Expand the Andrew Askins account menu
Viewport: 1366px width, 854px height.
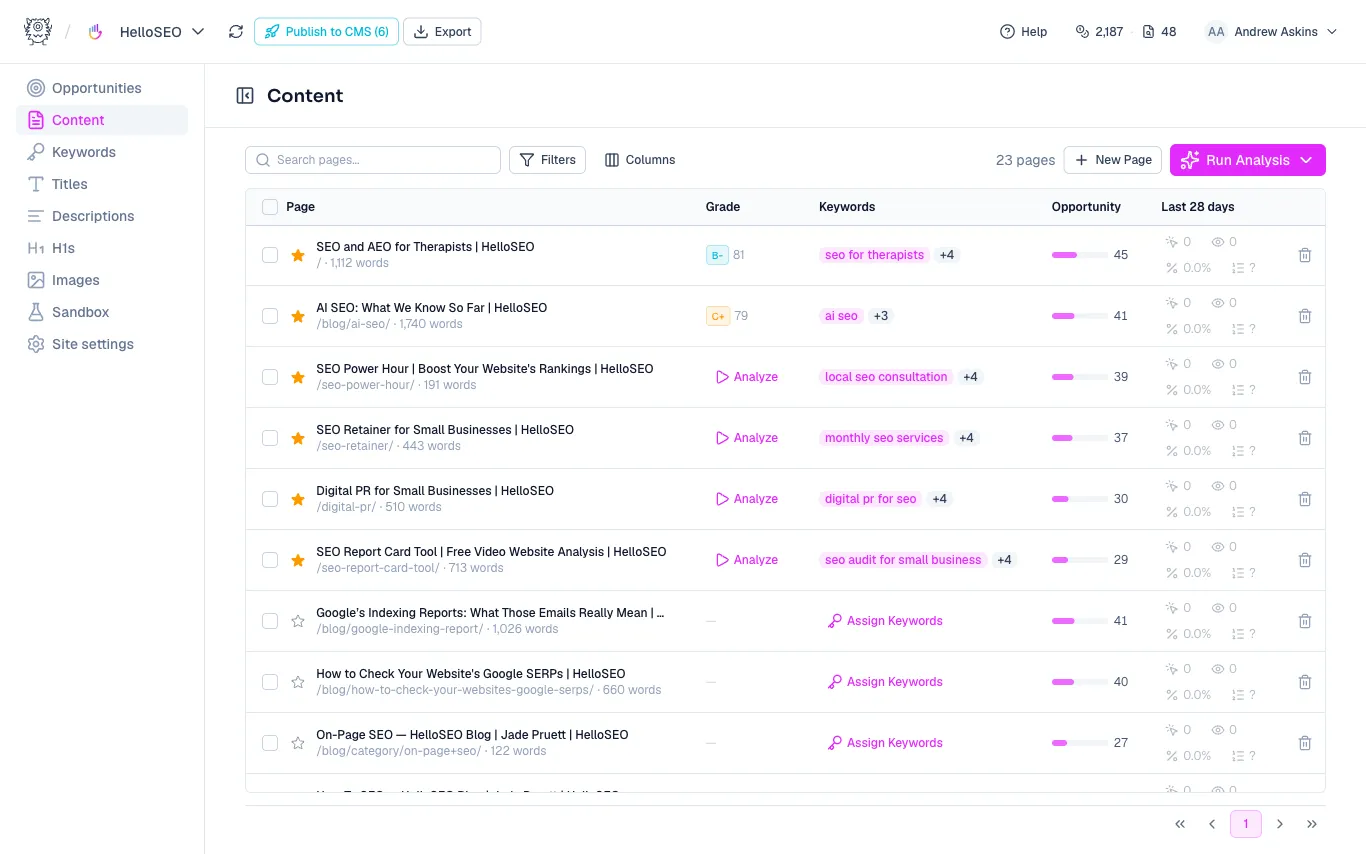point(1271,32)
